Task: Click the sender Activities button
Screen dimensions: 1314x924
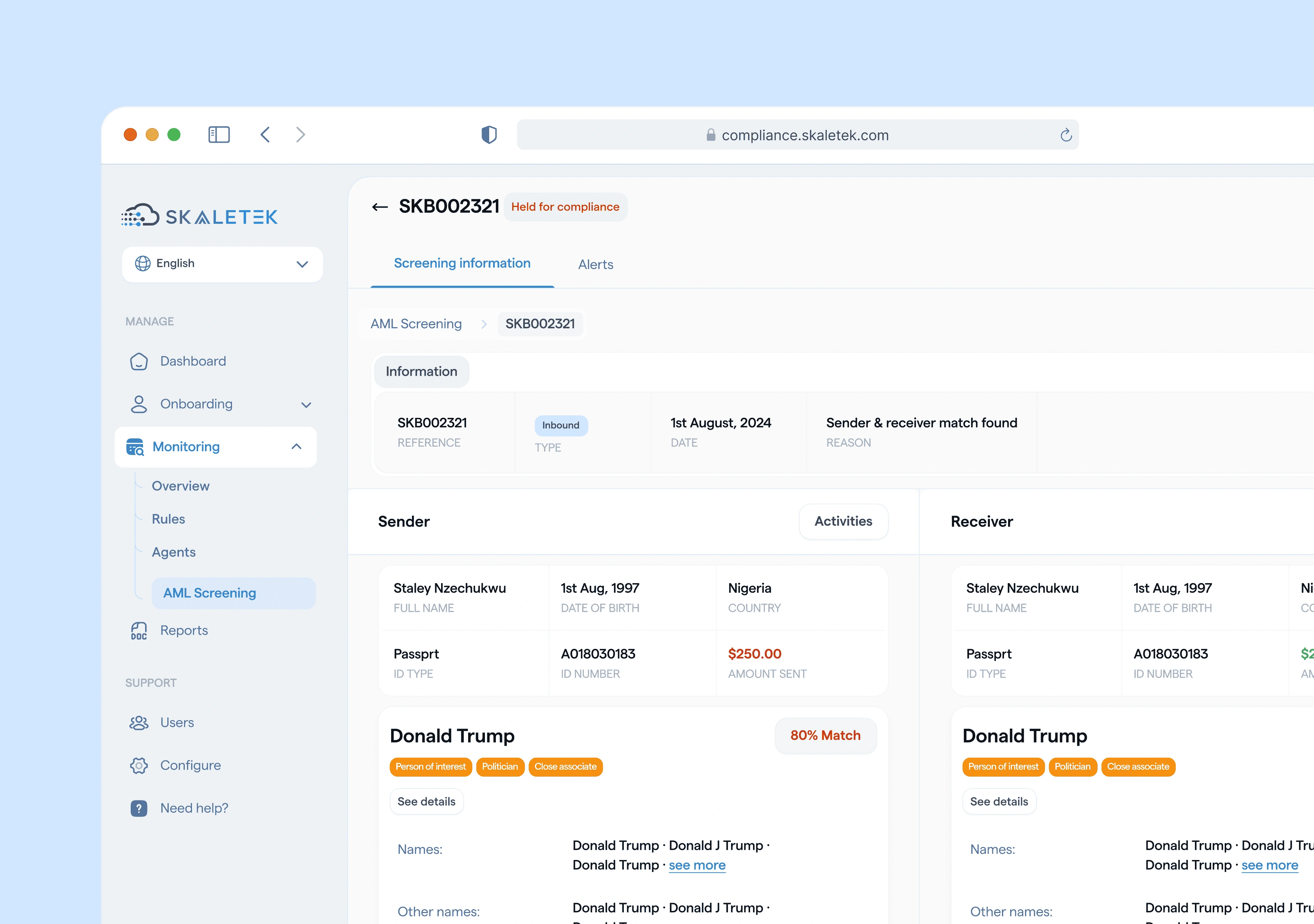Action: coord(843,521)
